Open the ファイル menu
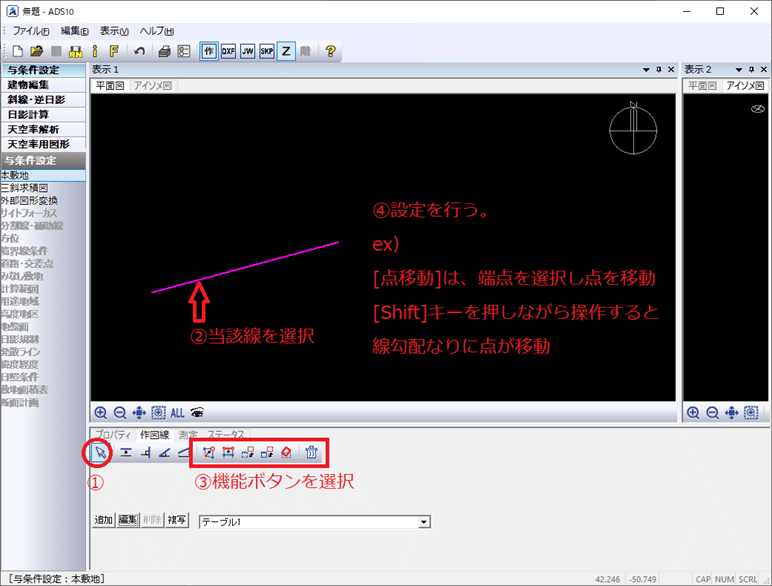This screenshot has width=772, height=586. 31,31
